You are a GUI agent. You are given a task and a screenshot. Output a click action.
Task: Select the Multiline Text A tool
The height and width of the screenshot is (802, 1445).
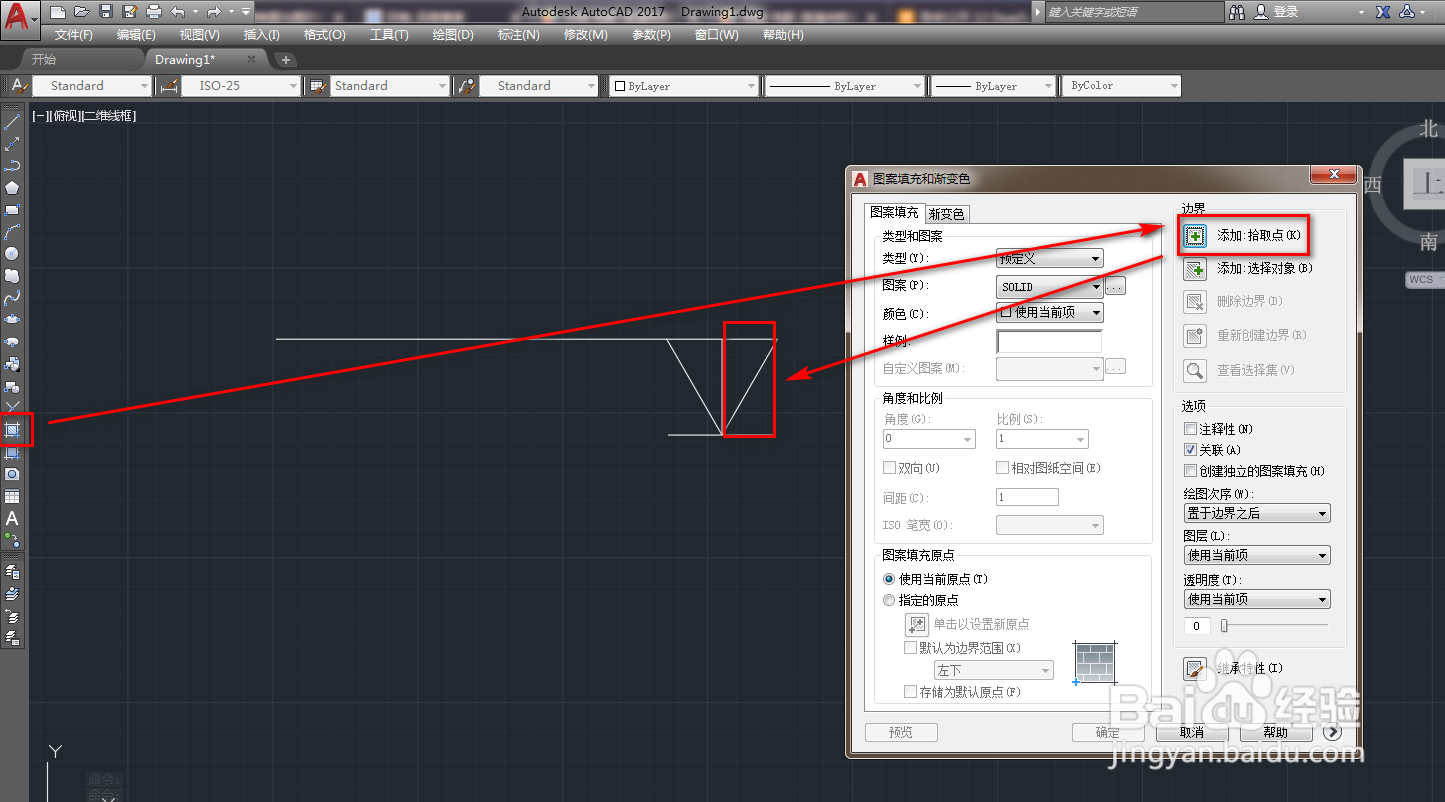click(13, 518)
